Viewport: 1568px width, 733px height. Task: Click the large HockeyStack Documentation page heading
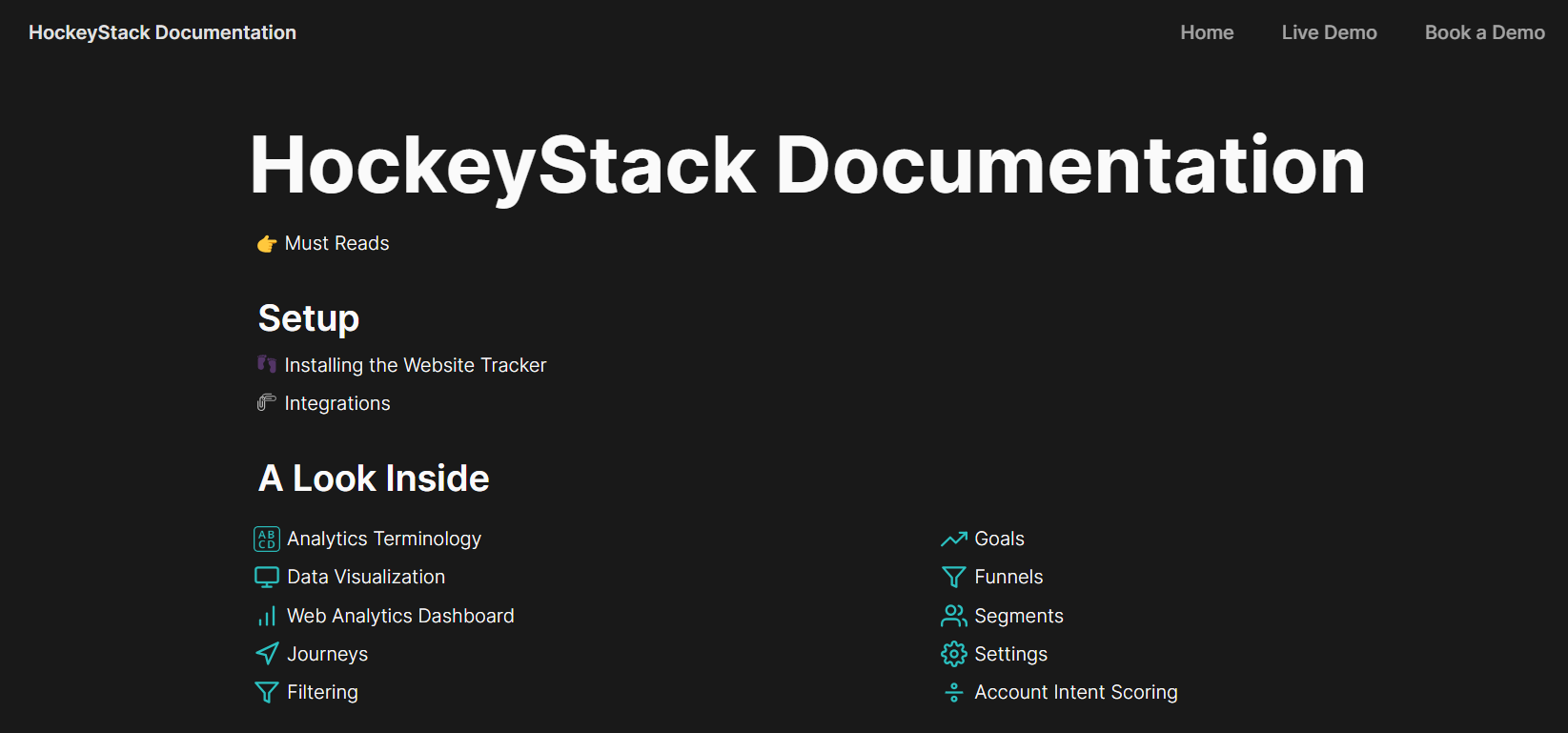pos(807,166)
